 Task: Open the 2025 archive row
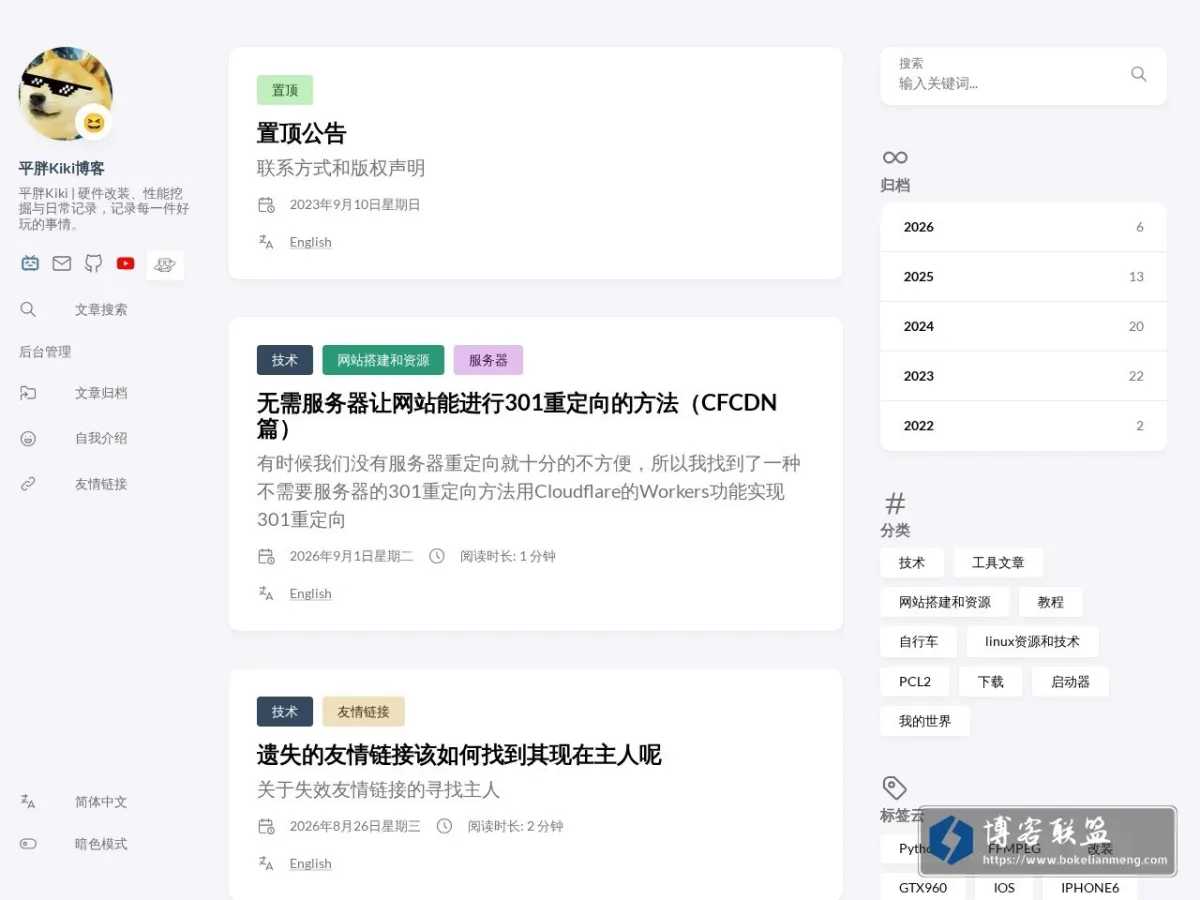(1023, 277)
